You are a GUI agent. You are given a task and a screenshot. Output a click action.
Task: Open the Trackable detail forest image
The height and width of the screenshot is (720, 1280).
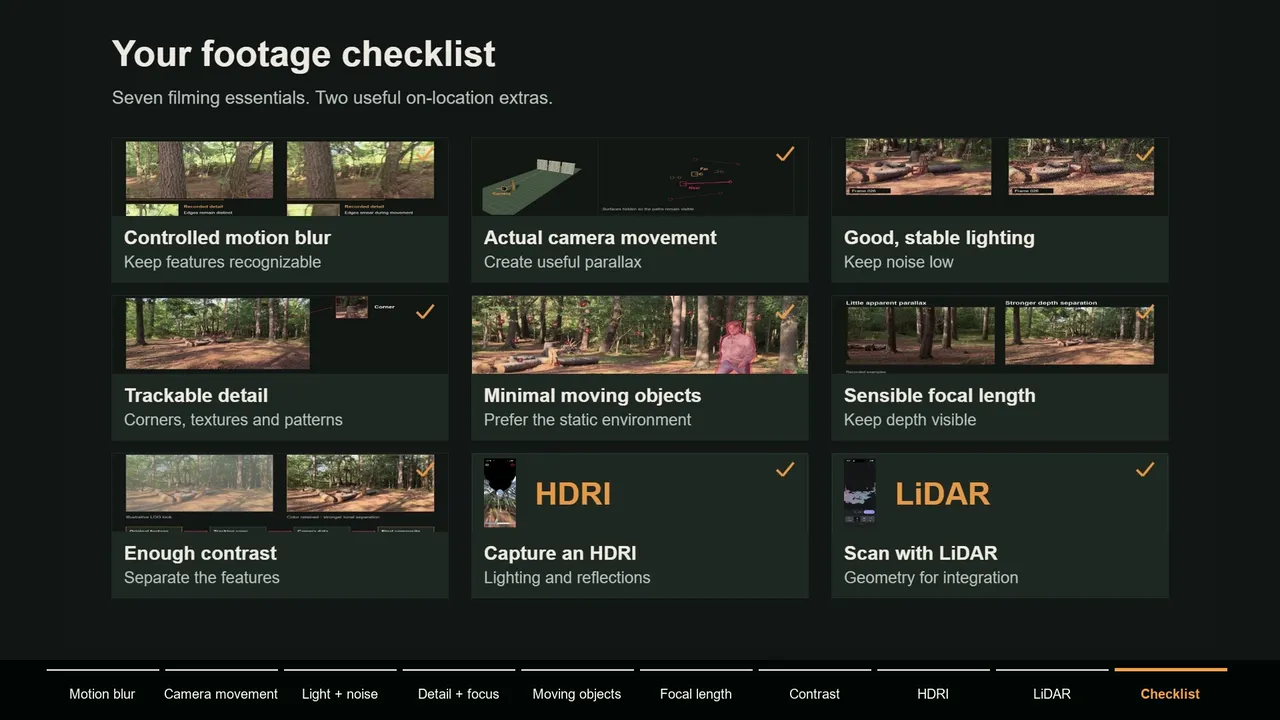(218, 334)
